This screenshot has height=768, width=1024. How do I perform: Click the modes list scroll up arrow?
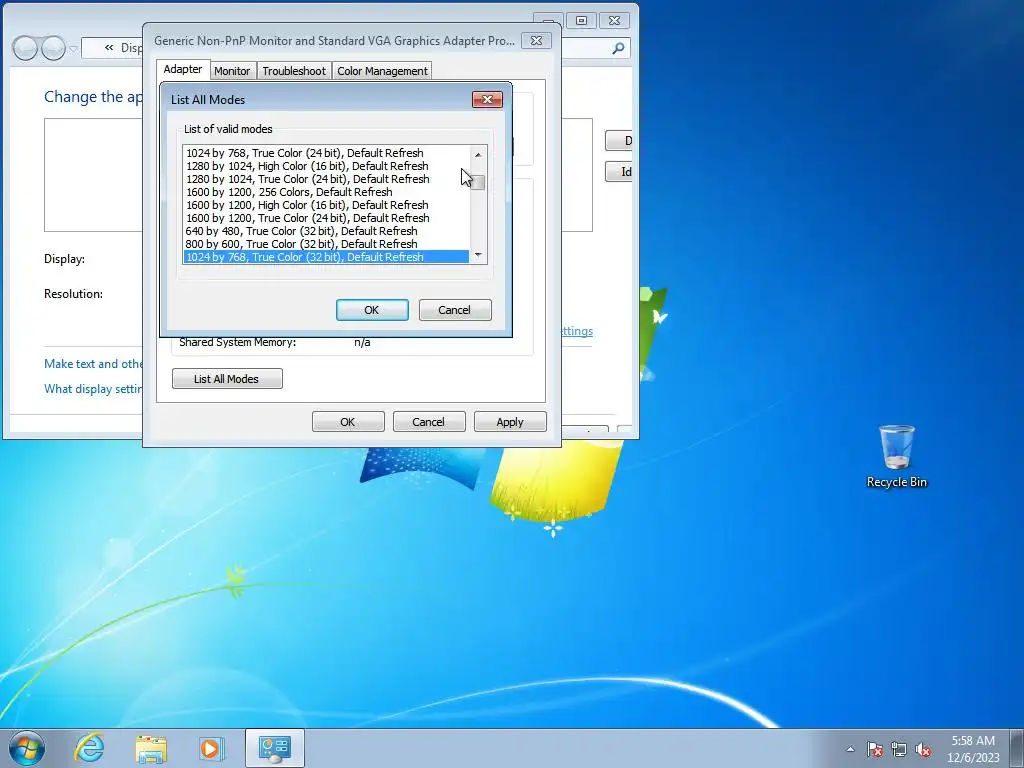click(x=478, y=154)
